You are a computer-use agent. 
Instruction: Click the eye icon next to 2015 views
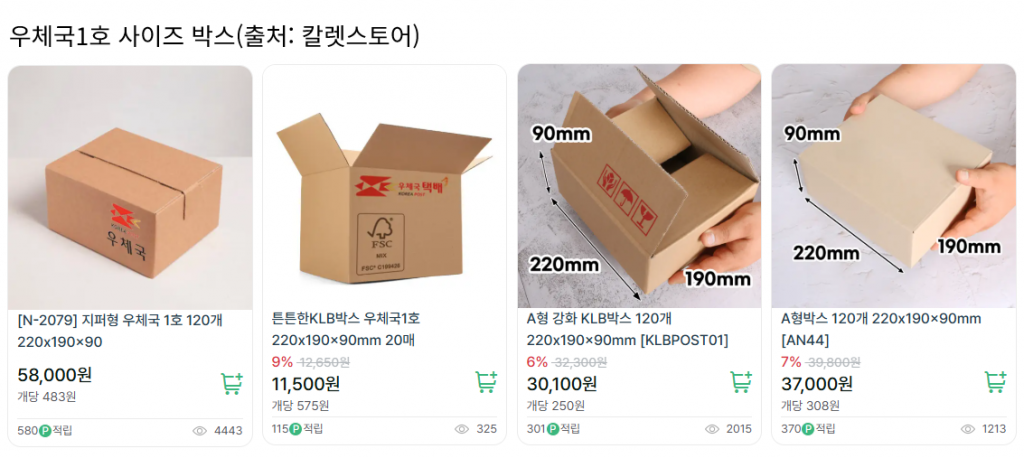pos(712,429)
